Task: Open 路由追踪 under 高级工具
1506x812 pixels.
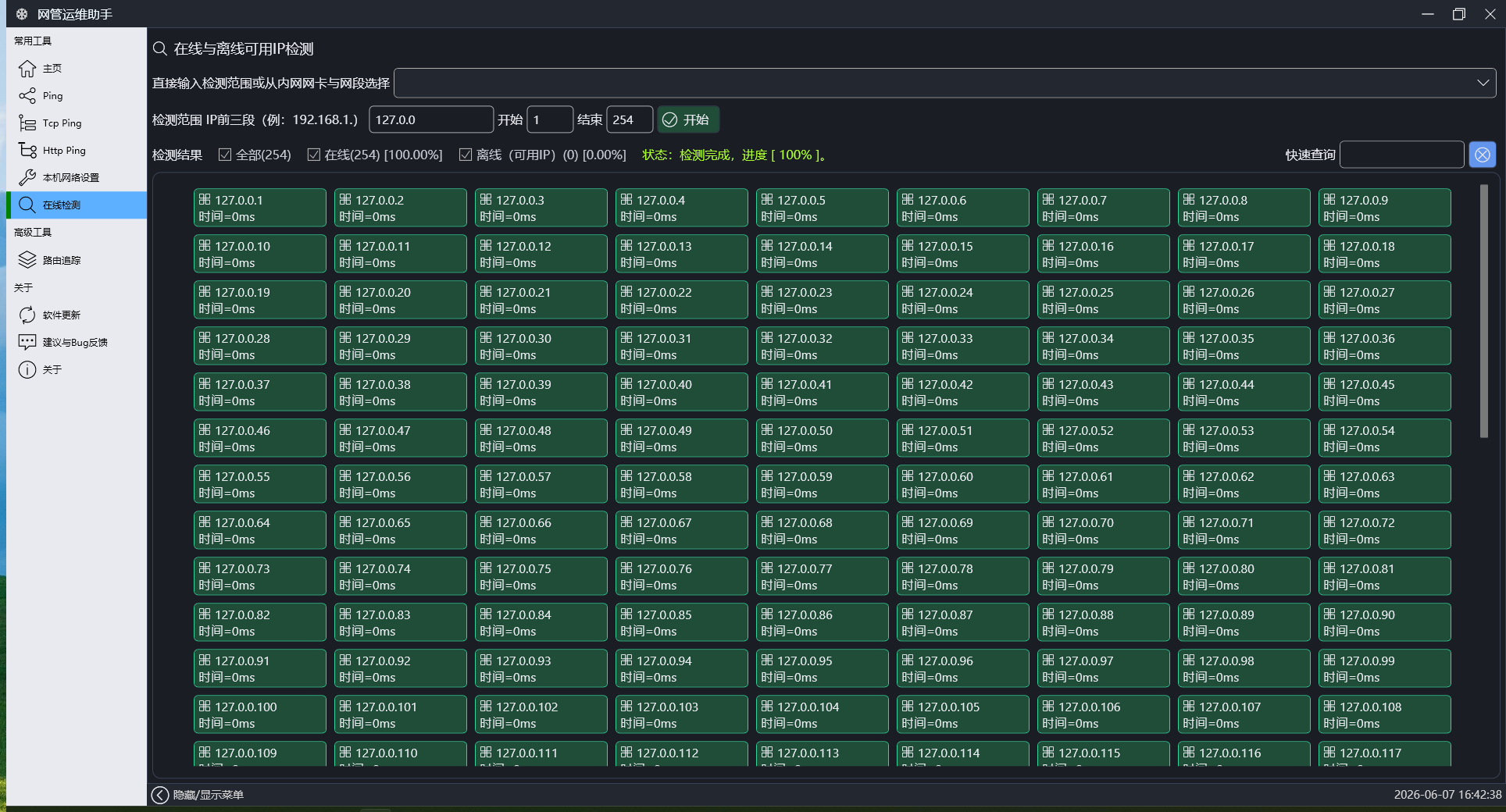Action: (77, 260)
